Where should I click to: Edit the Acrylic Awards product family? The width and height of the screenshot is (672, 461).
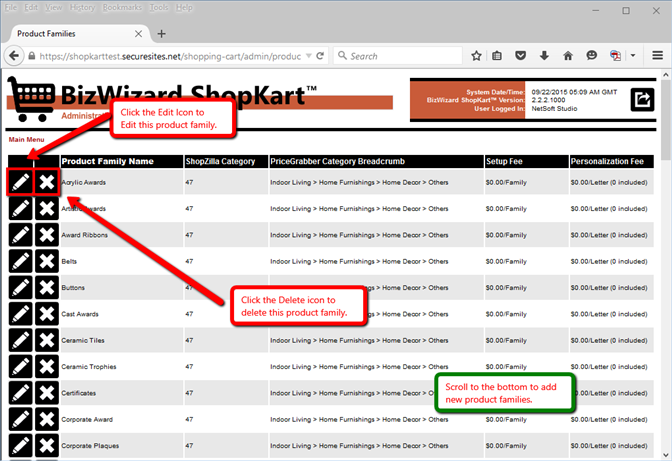pos(21,182)
